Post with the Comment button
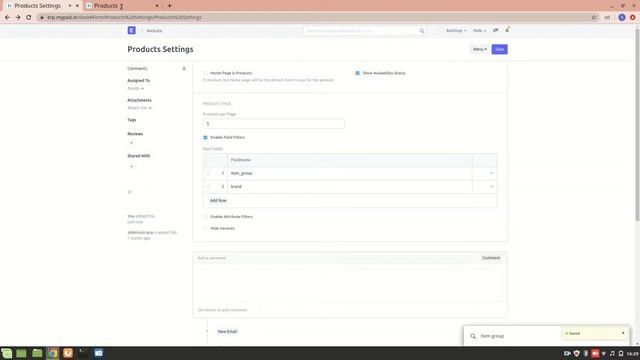Screen dimensions: 640x360 click(491, 258)
